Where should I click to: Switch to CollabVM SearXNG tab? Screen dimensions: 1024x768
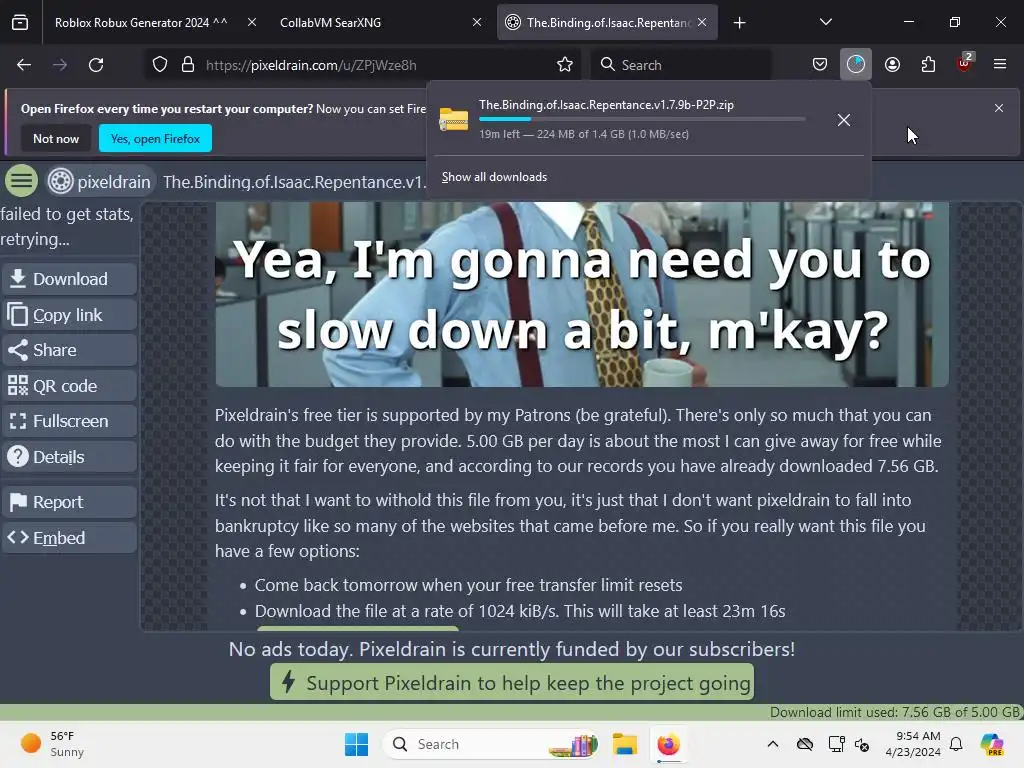(379, 23)
